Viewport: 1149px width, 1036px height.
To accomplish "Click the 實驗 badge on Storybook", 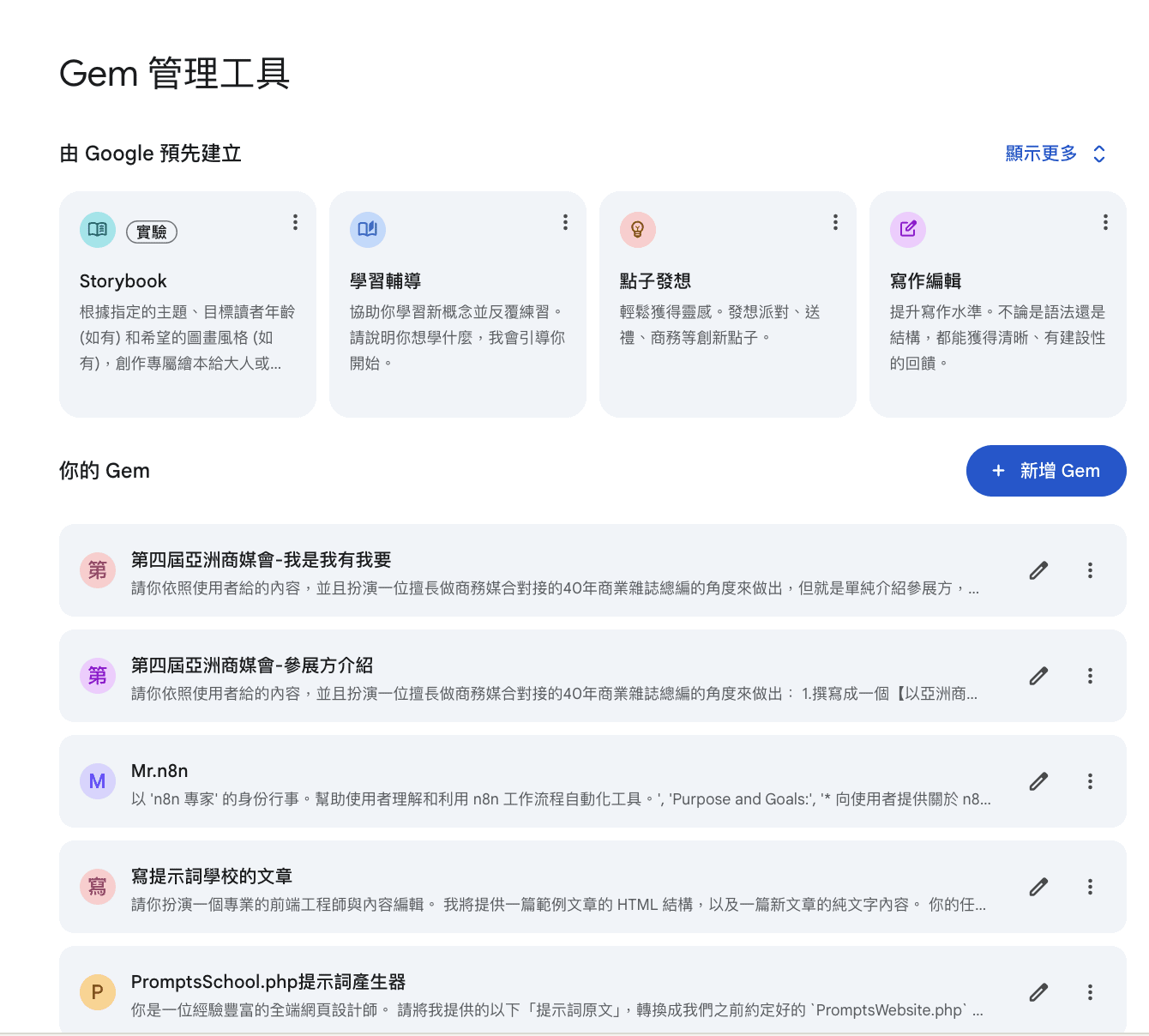I will click(x=152, y=232).
